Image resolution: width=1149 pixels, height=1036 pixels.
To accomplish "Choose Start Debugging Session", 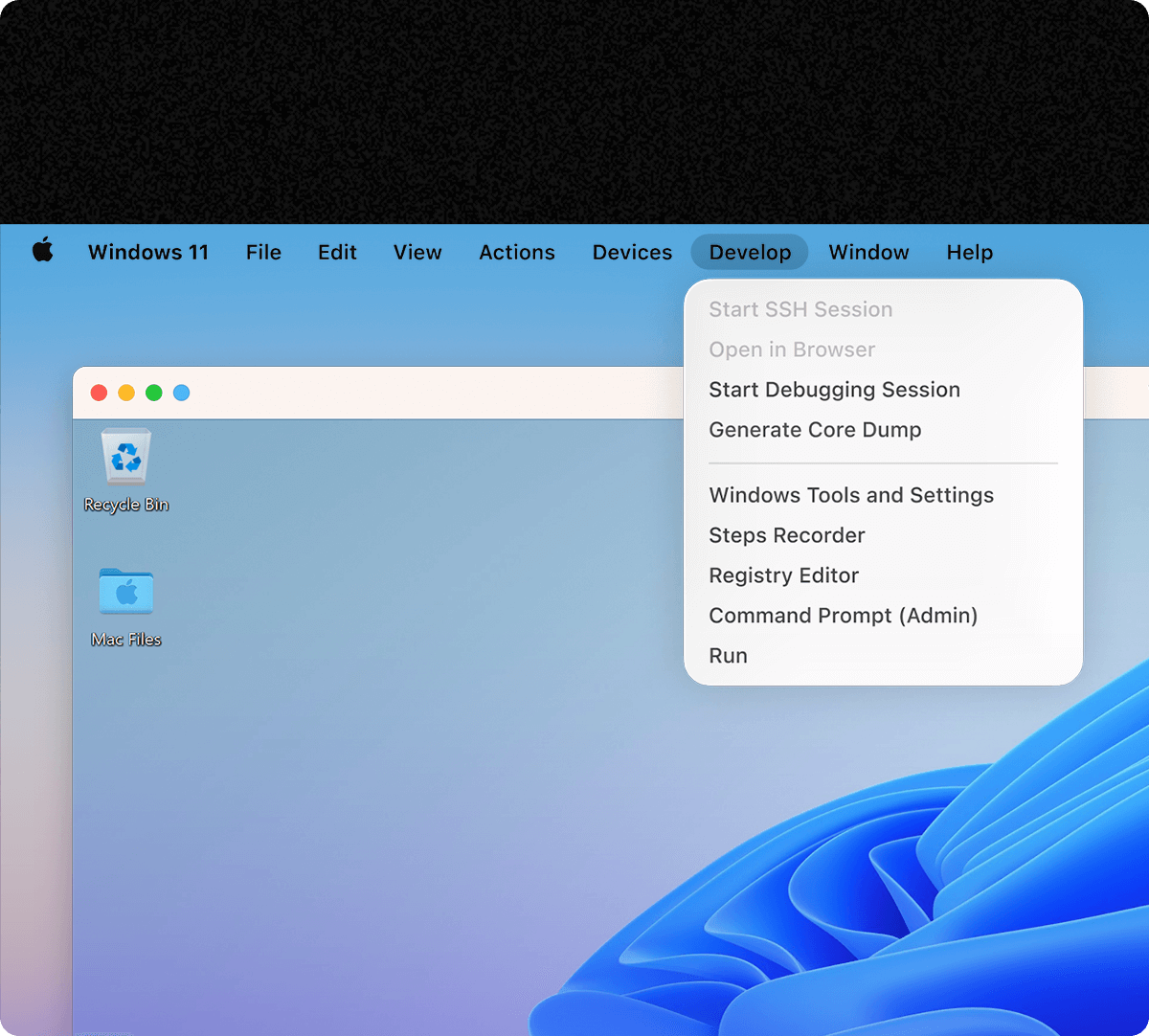I will [x=834, y=390].
